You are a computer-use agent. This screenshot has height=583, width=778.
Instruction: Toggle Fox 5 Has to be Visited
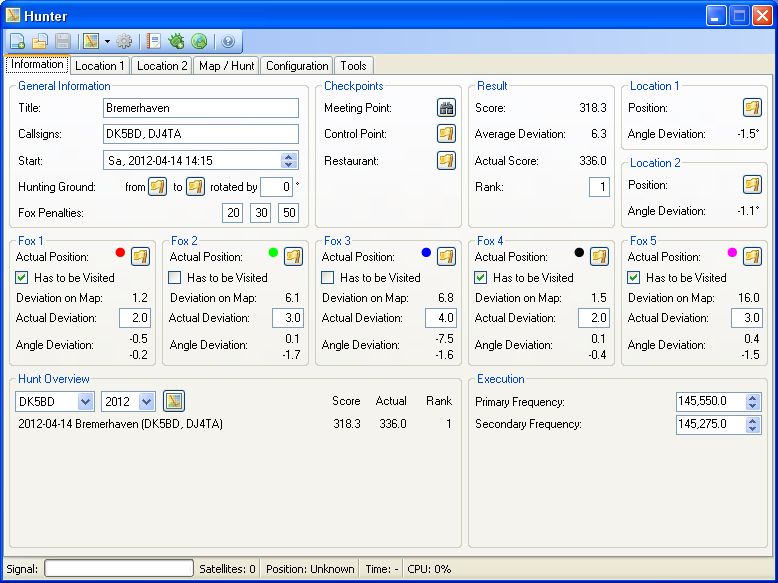634,278
